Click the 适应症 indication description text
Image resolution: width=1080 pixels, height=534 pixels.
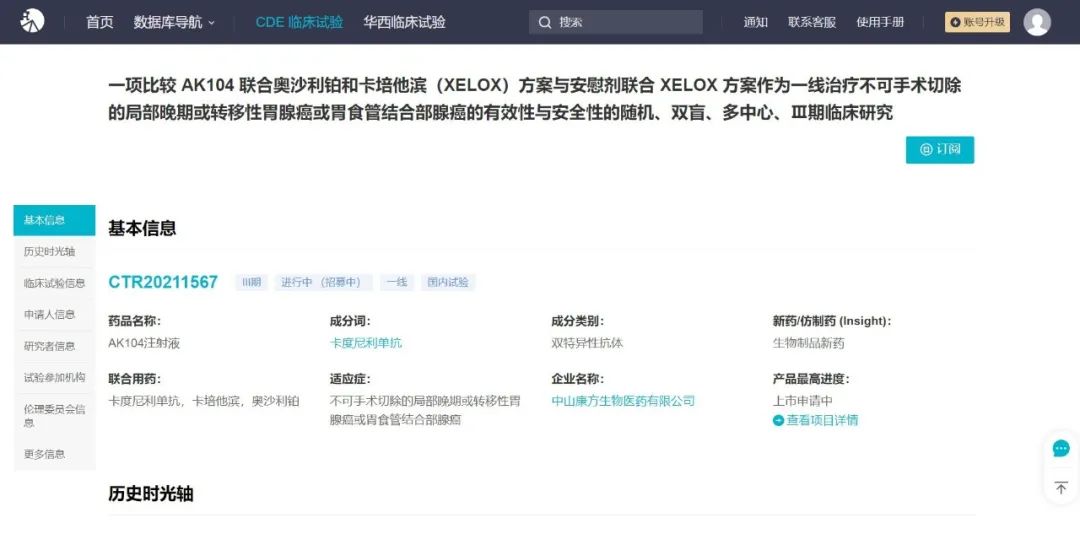click(426, 411)
